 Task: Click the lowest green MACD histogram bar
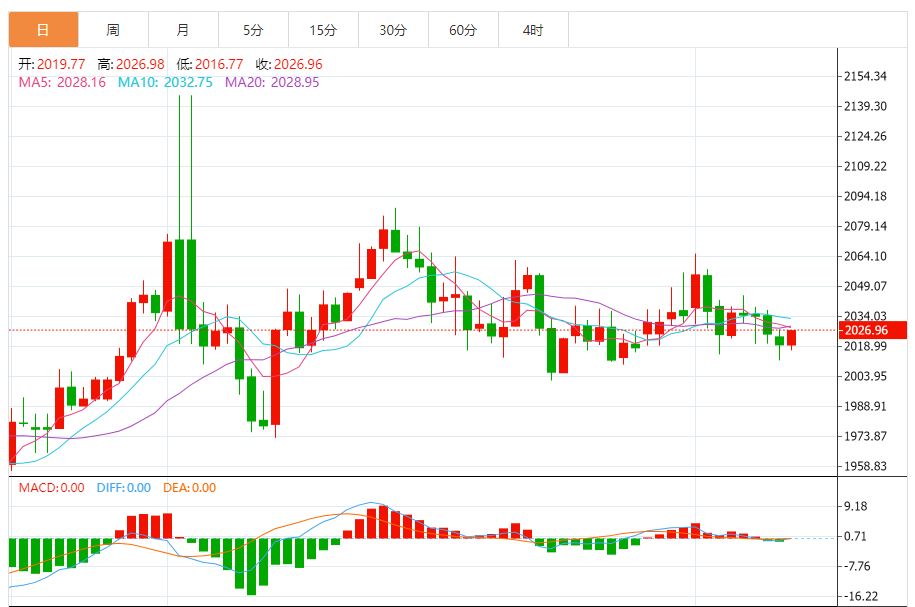tap(252, 566)
